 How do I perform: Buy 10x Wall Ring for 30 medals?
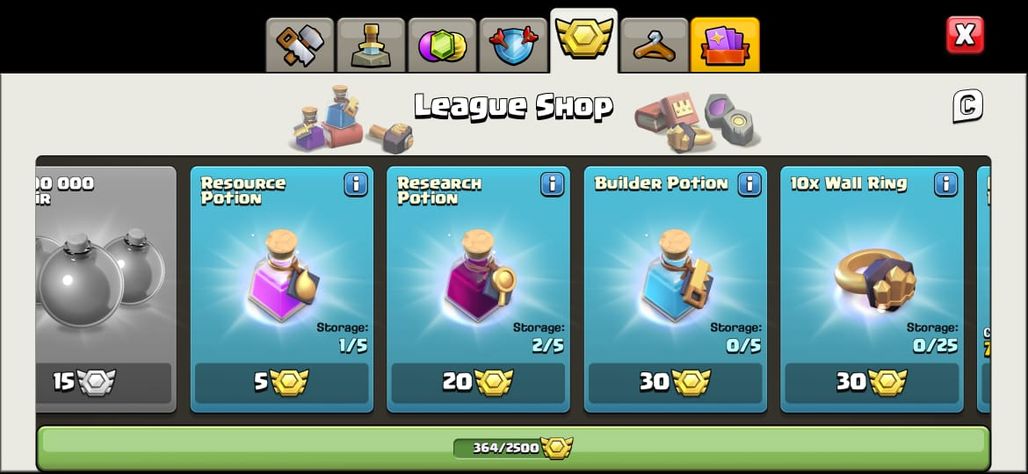872,383
